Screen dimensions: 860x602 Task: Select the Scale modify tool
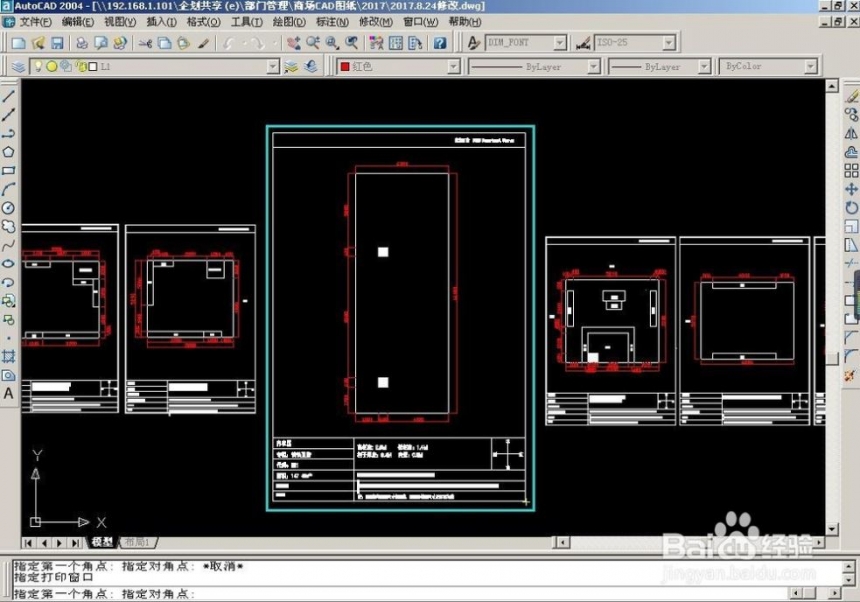coord(851,226)
